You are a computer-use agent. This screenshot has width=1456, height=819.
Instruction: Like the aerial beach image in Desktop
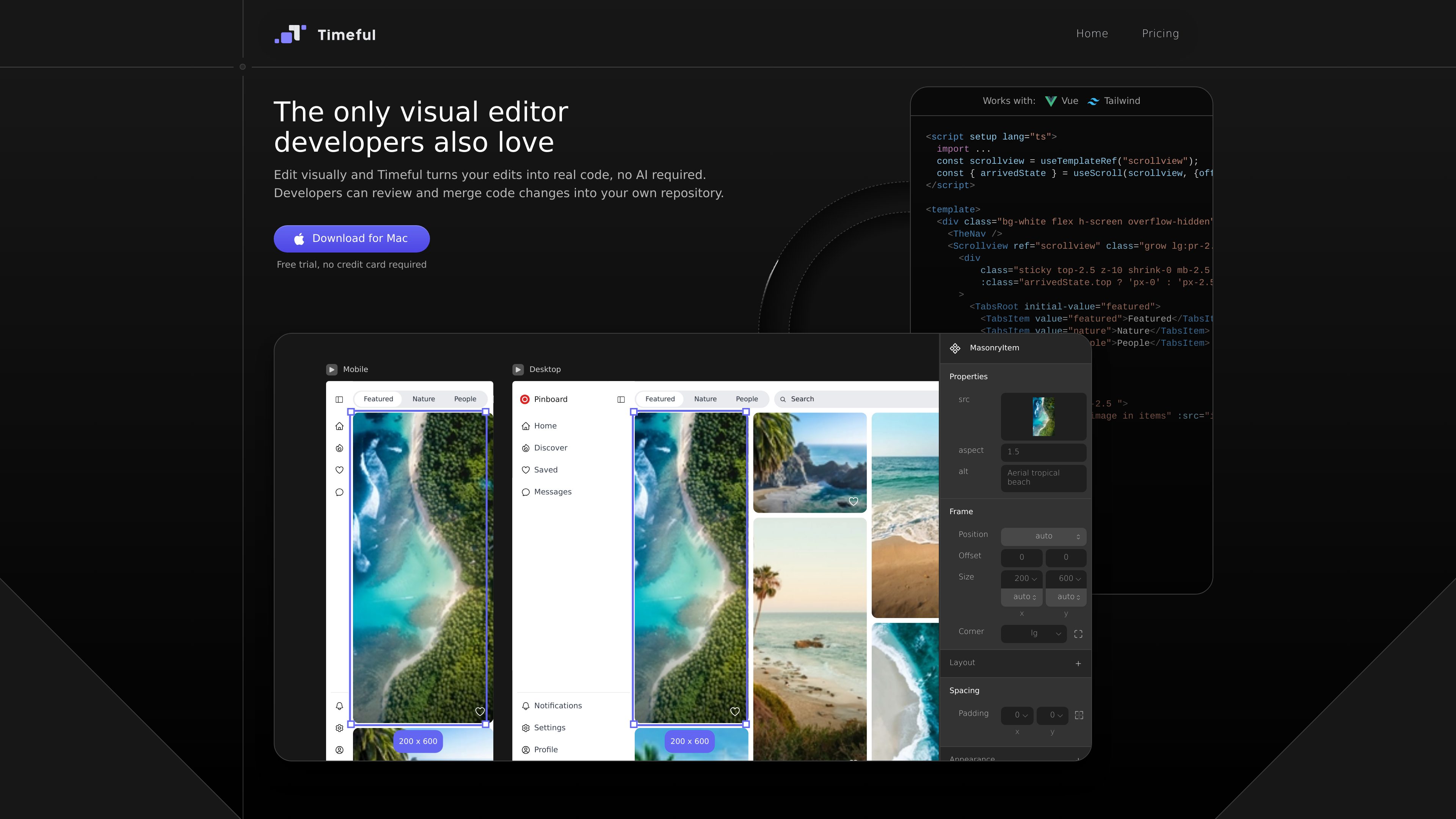point(735,712)
